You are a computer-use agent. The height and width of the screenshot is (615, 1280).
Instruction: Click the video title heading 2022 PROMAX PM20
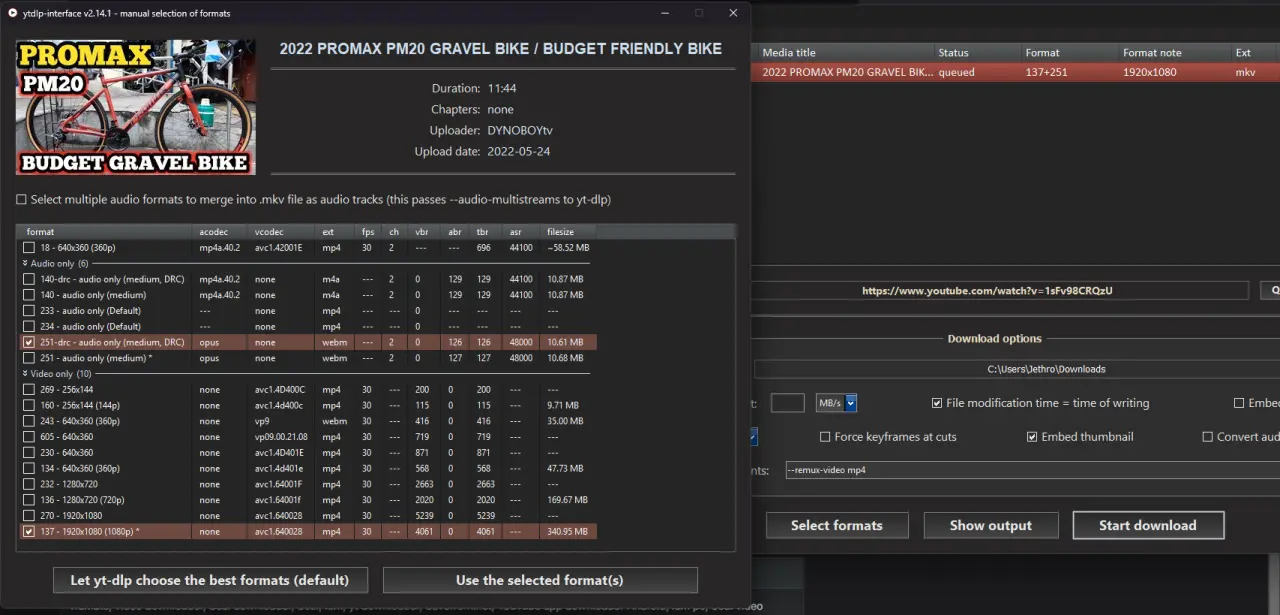pyautogui.click(x=500, y=48)
